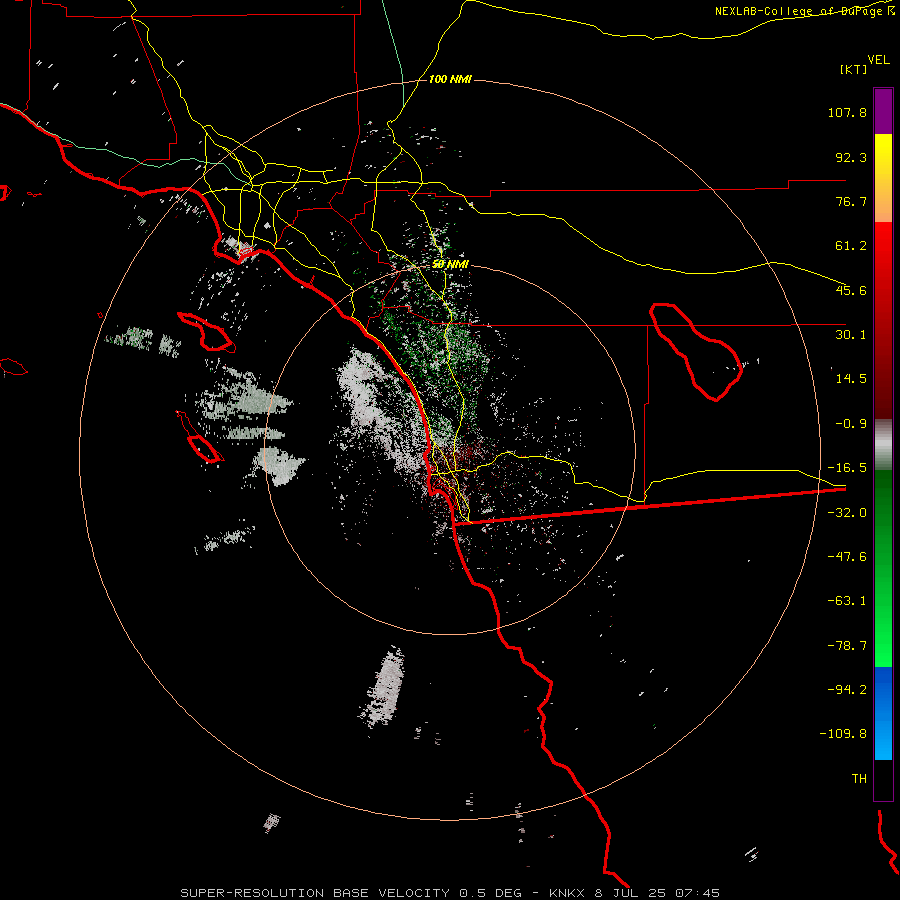Click the -94.2 velocity scale value
Viewport: 900px width, 900px height.
click(x=847, y=690)
